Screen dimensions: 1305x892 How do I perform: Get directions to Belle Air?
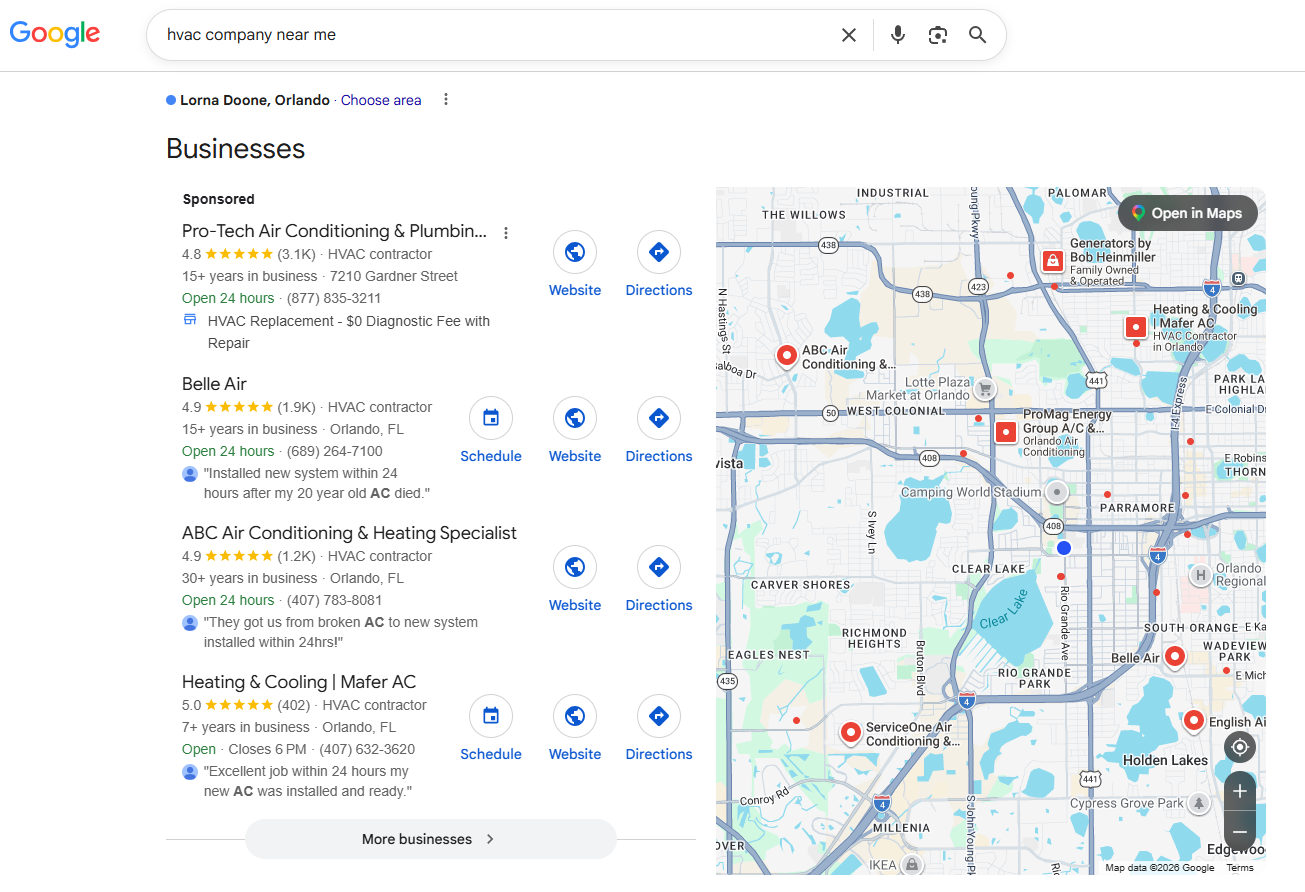pos(659,418)
